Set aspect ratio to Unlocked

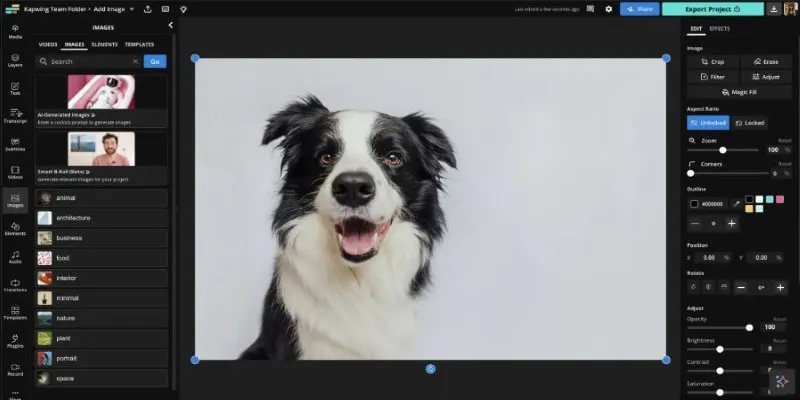pyautogui.click(x=708, y=123)
